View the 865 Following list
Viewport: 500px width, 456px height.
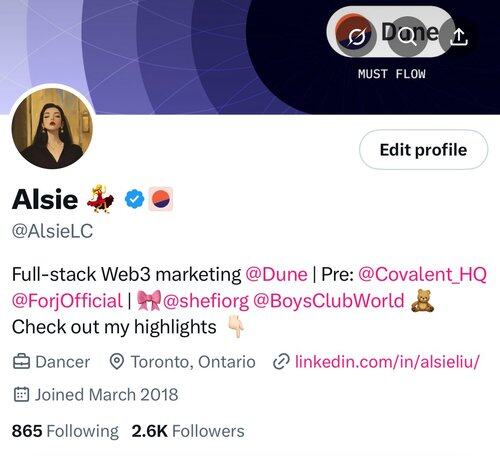(x=65, y=431)
